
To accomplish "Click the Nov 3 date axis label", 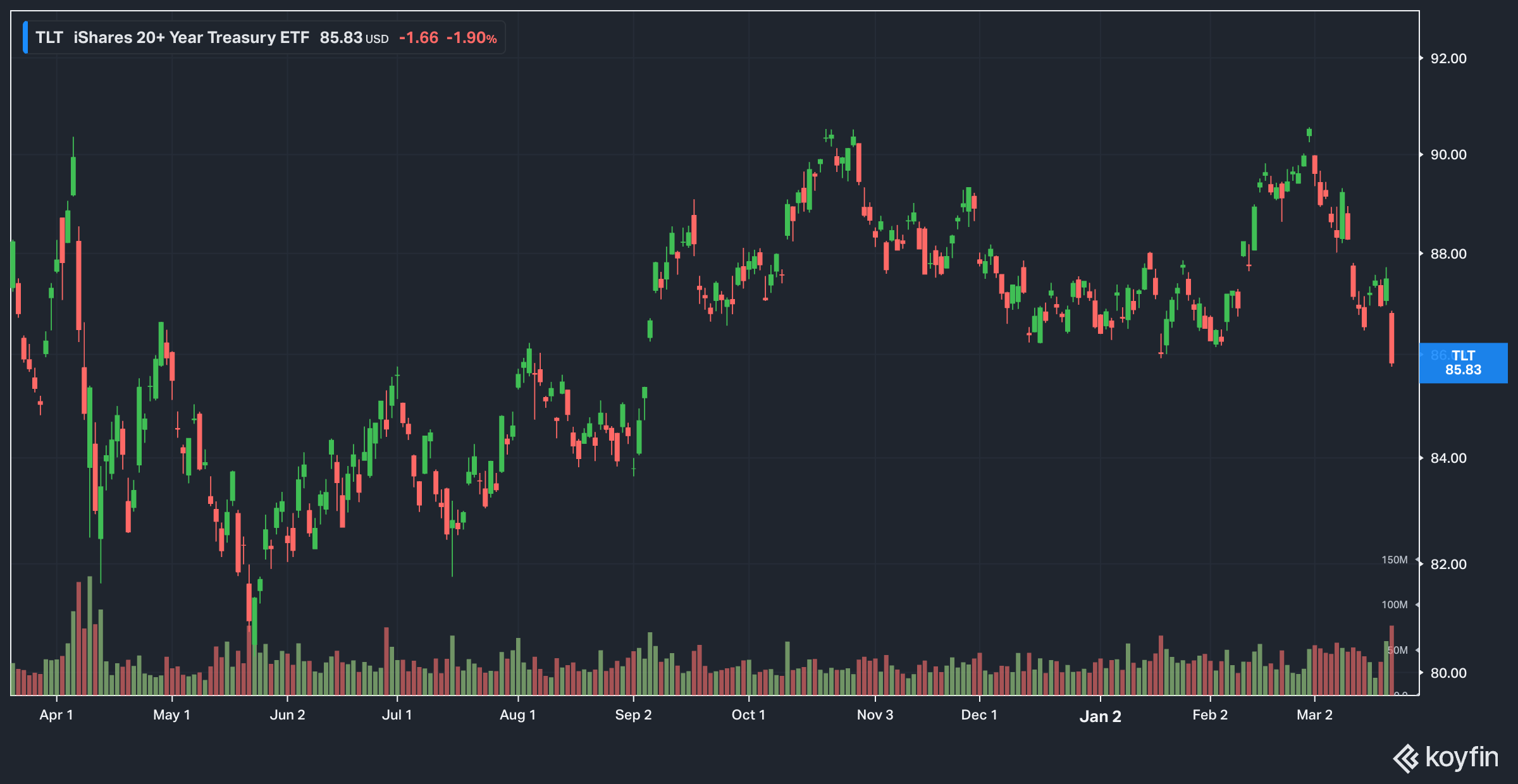I will (875, 715).
